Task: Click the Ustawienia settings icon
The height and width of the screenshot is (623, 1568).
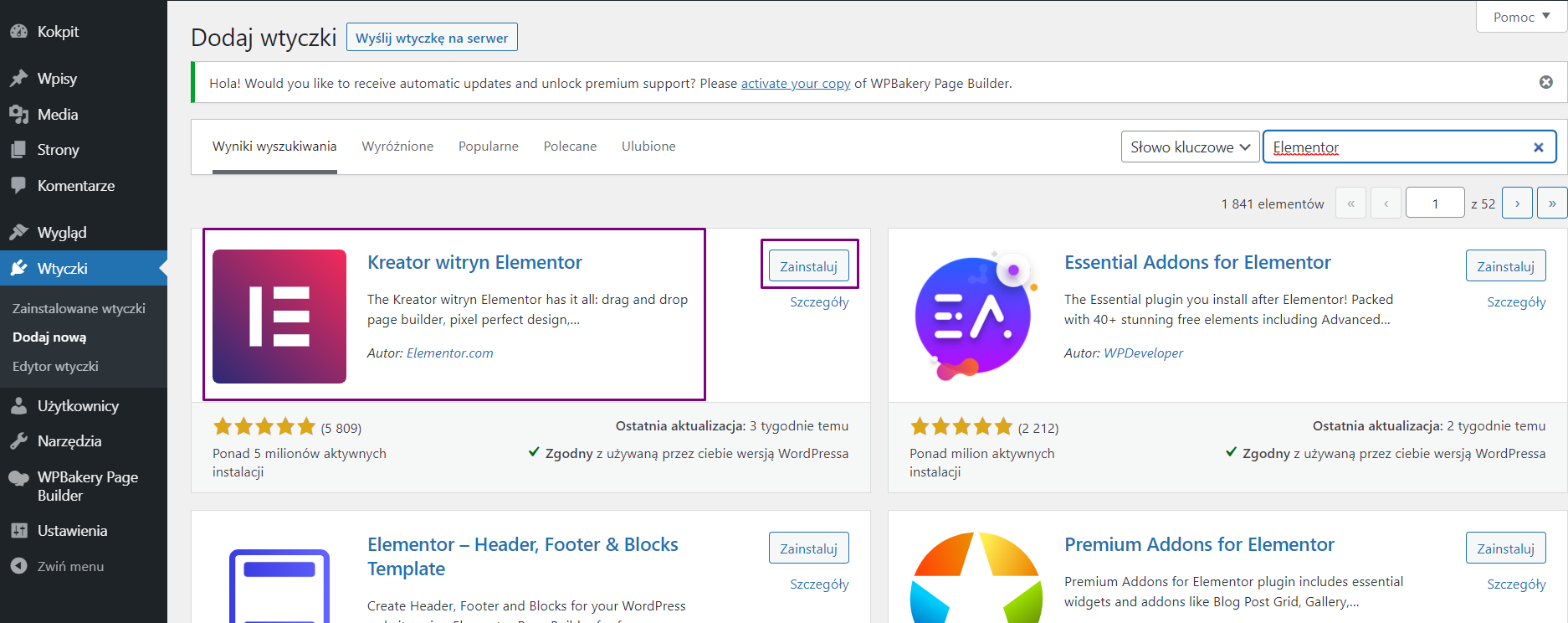Action: (x=18, y=531)
